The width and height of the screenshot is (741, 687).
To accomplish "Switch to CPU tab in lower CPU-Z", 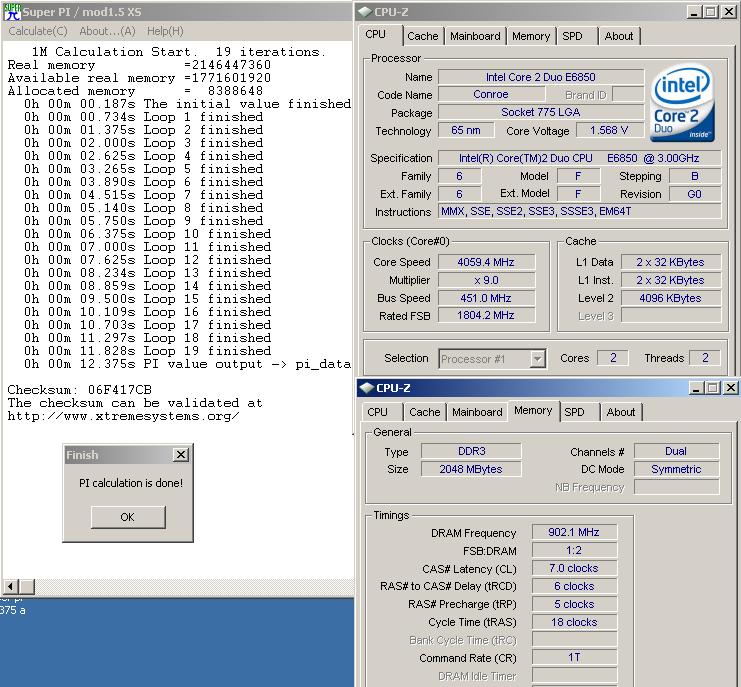I will 378,412.
